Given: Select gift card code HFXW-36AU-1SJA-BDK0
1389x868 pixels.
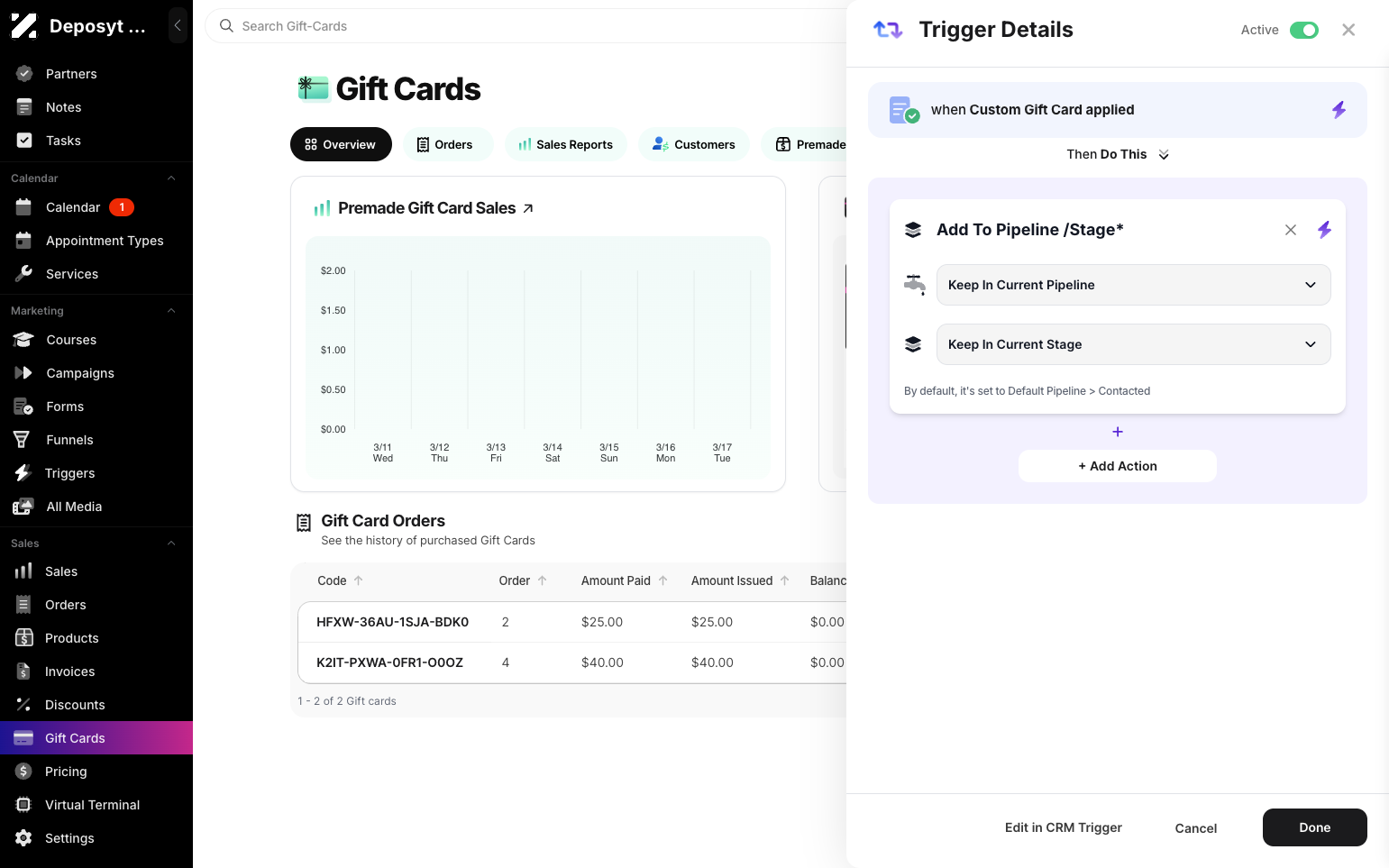Looking at the screenshot, I should coord(392,622).
